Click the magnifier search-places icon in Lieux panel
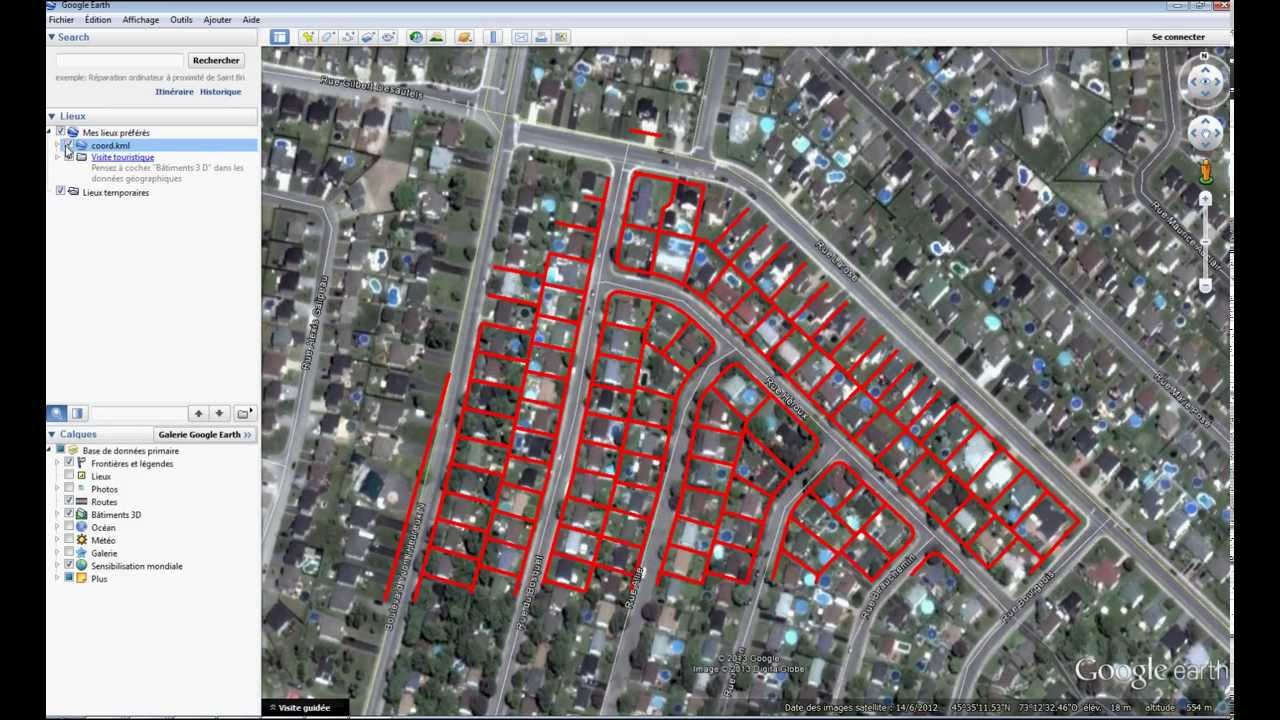1280x720 pixels. pyautogui.click(x=57, y=413)
